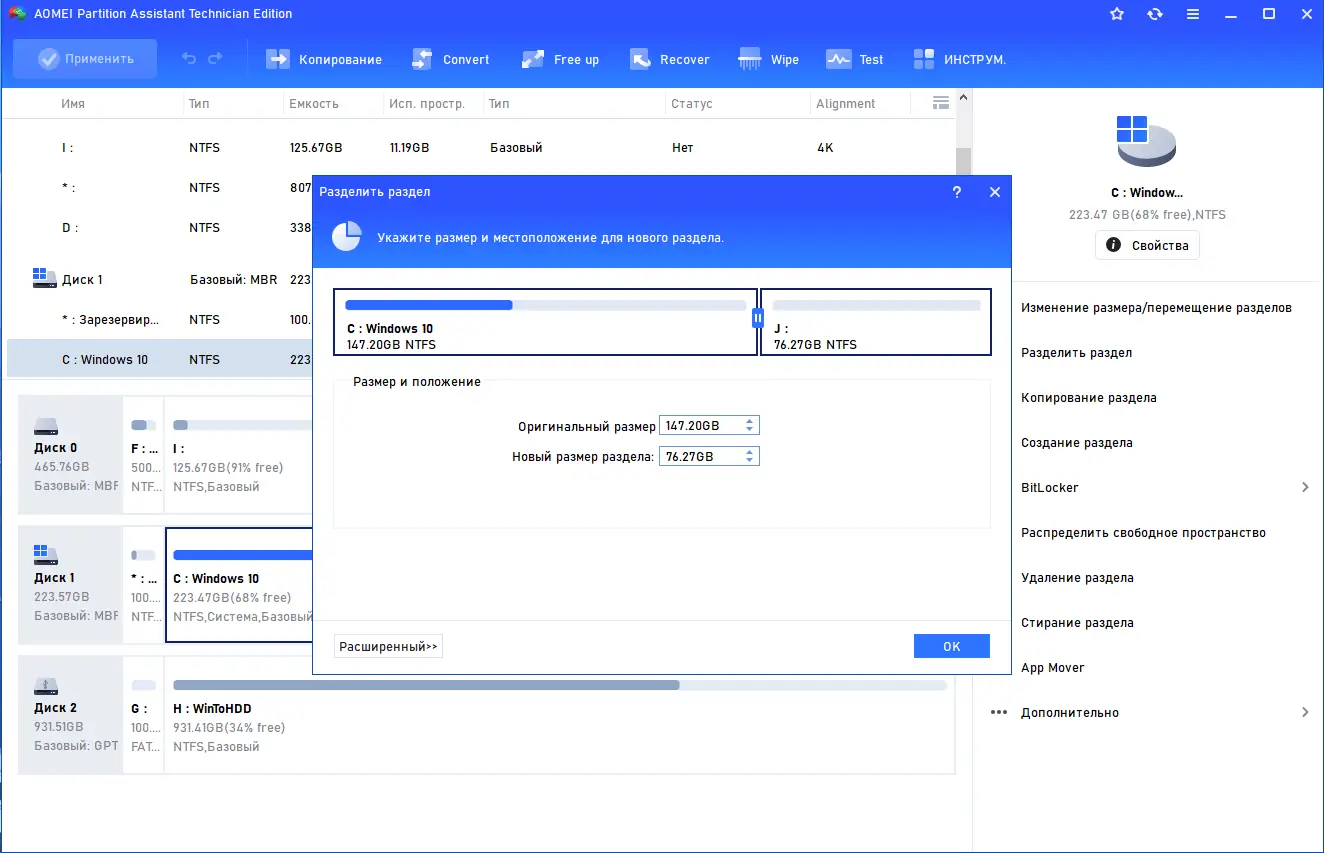
Task: Click the Alignment column header
Action: coord(845,104)
